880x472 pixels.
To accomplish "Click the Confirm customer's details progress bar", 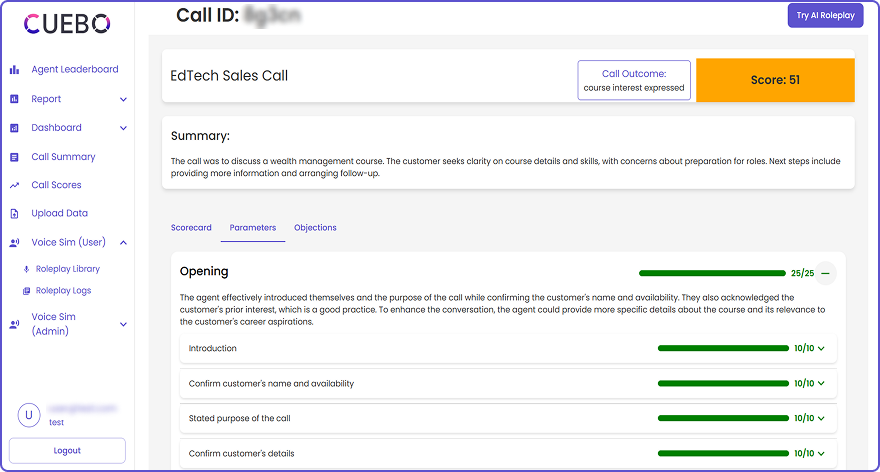I will coord(723,453).
